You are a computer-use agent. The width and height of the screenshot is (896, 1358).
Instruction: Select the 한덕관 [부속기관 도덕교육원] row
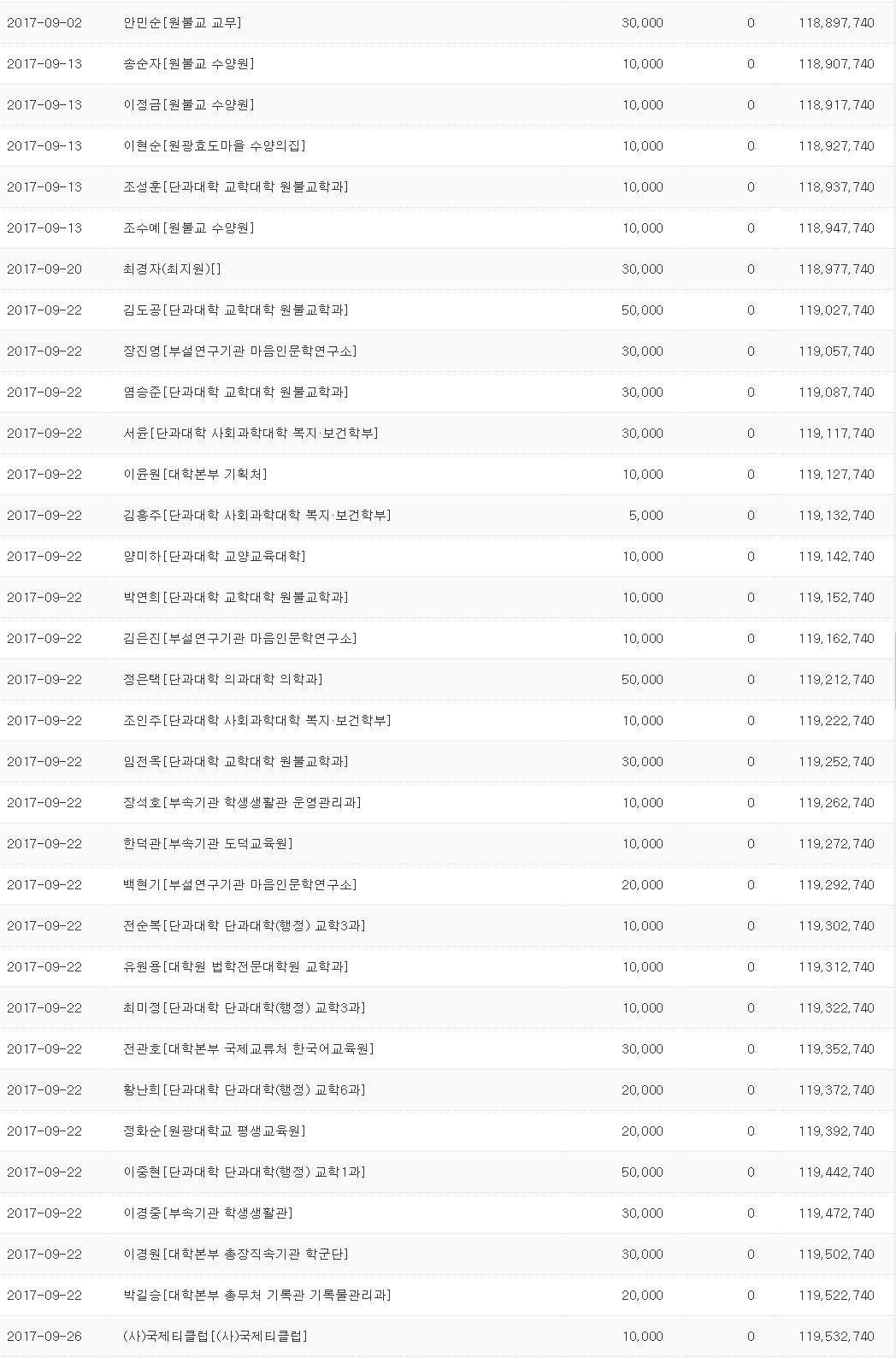tap(208, 844)
